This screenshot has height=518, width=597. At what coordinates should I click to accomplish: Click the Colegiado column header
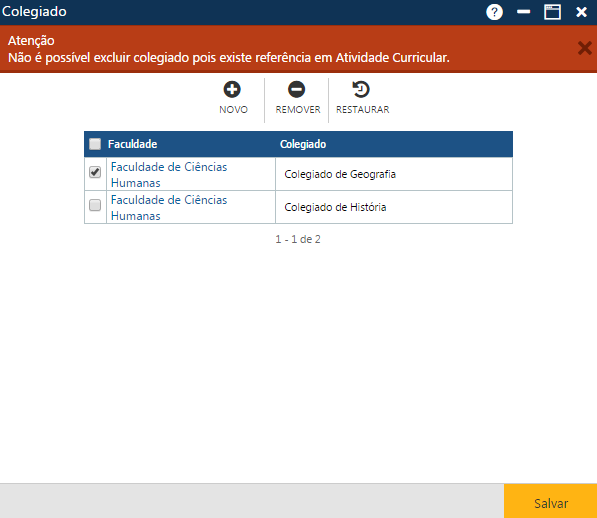click(x=303, y=144)
